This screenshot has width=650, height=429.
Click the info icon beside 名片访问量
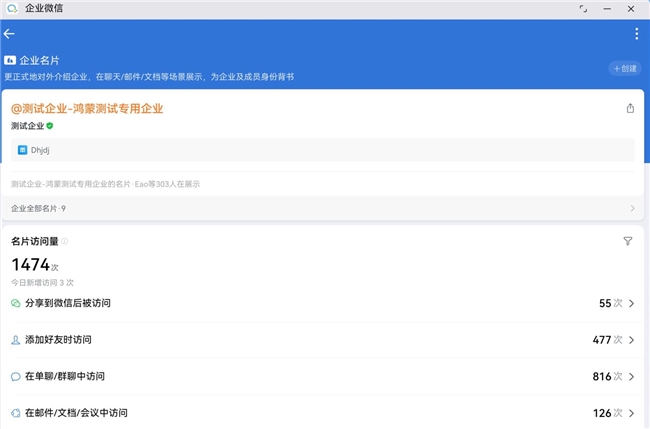[64, 241]
